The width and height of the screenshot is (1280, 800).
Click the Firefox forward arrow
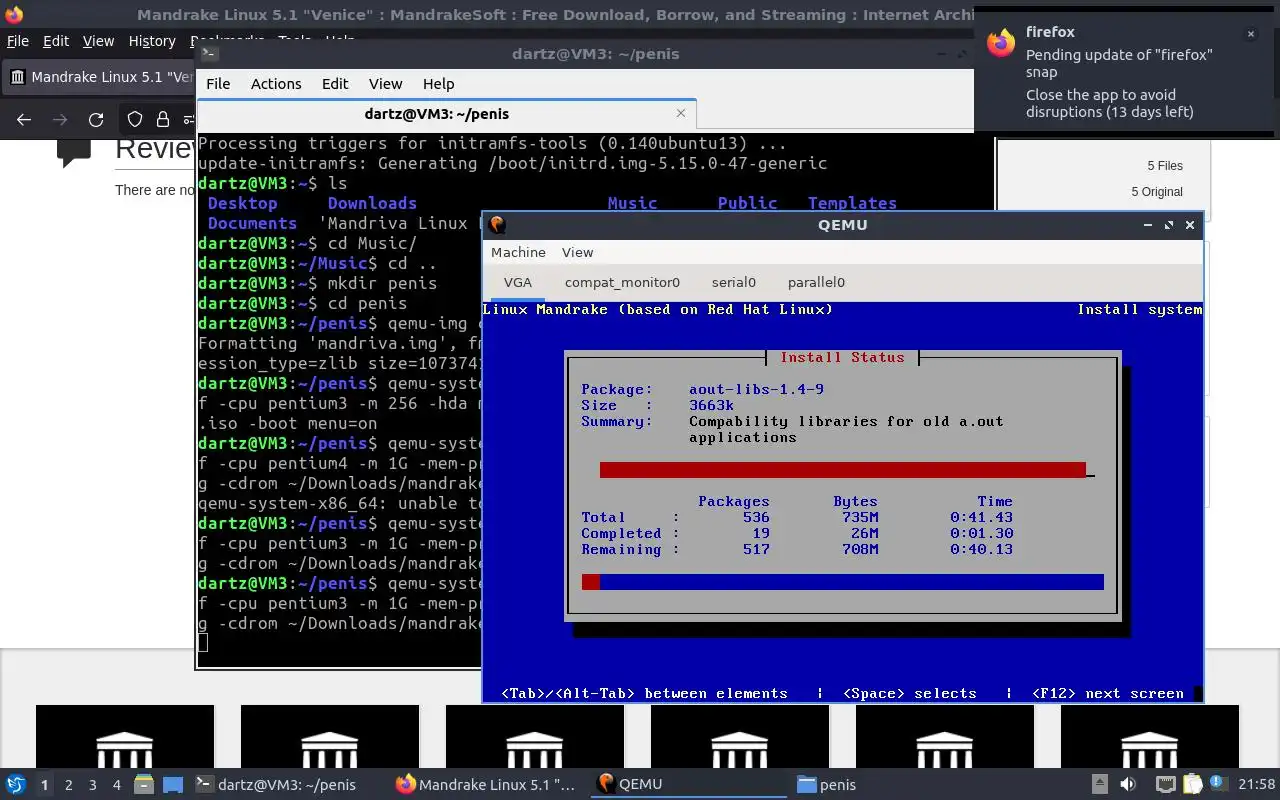tap(60, 120)
